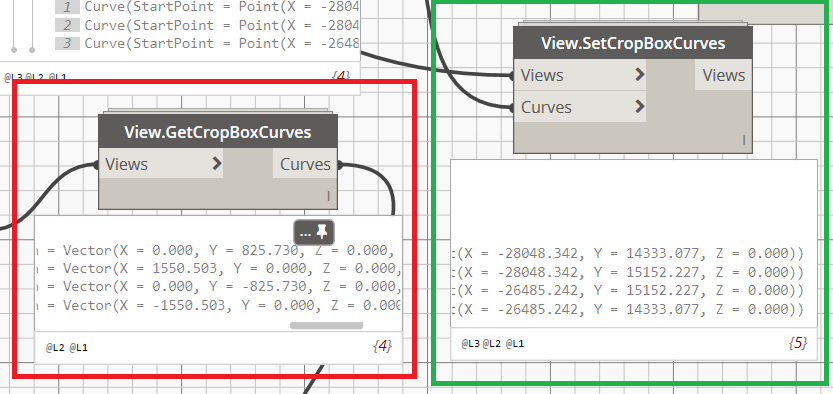Toggle @L3 level in SetCropBoxCurves preview
The width and height of the screenshot is (833, 394).
[x=470, y=344]
